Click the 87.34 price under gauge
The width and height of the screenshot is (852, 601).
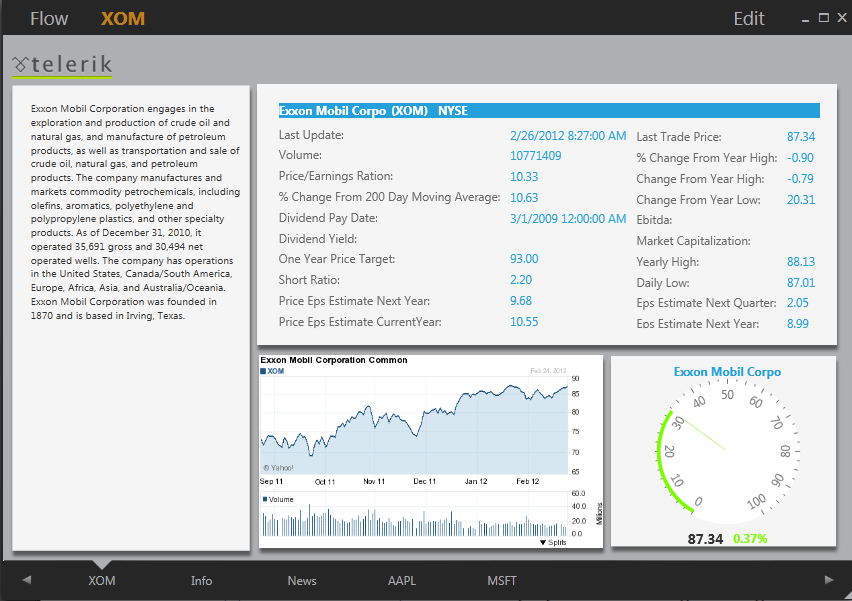tap(705, 539)
